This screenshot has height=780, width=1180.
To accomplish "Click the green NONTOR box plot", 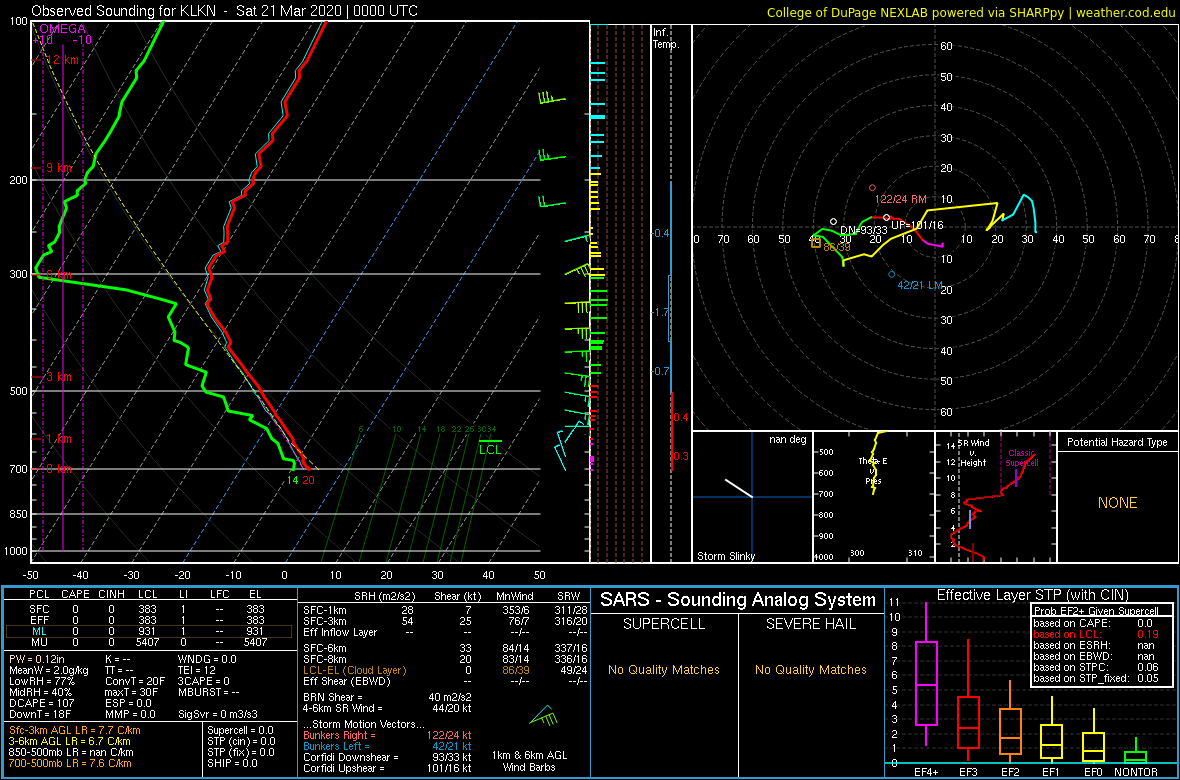I will click(1138, 750).
